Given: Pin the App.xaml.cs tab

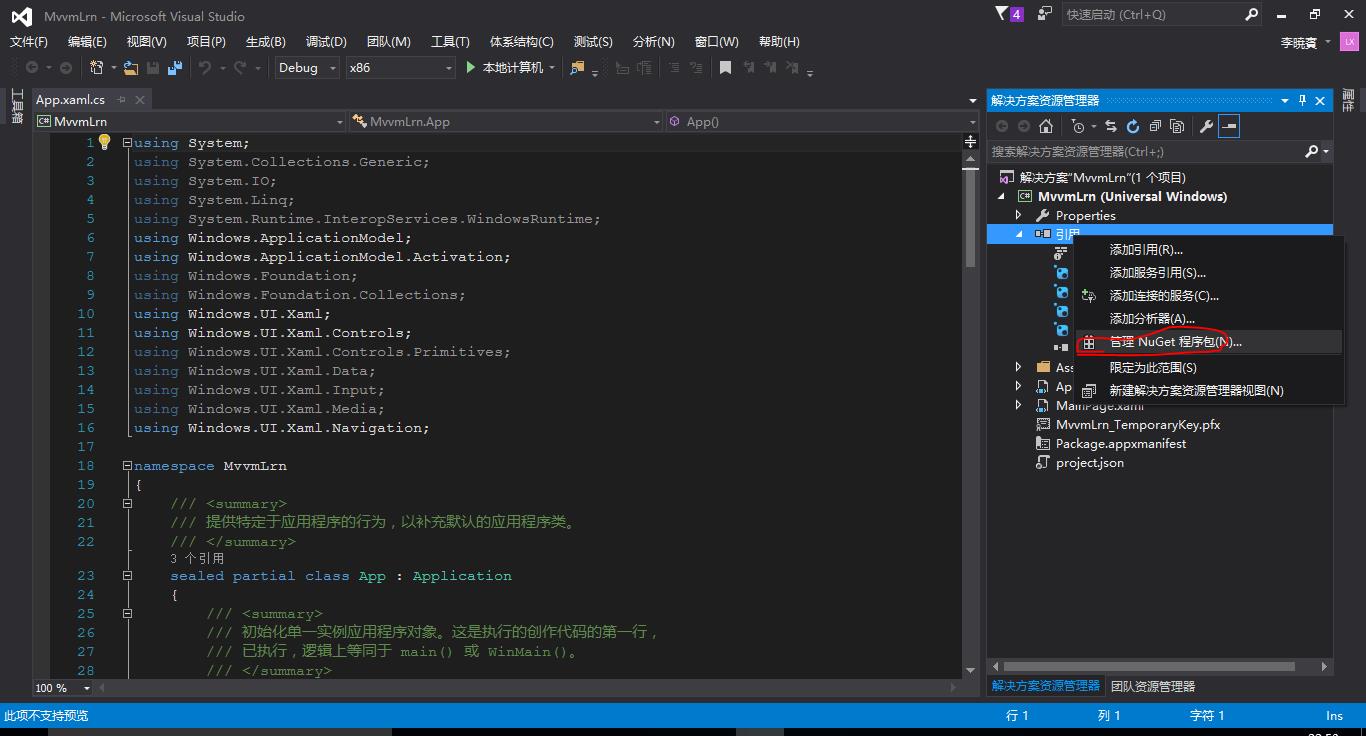Looking at the screenshot, I should tap(122, 99).
